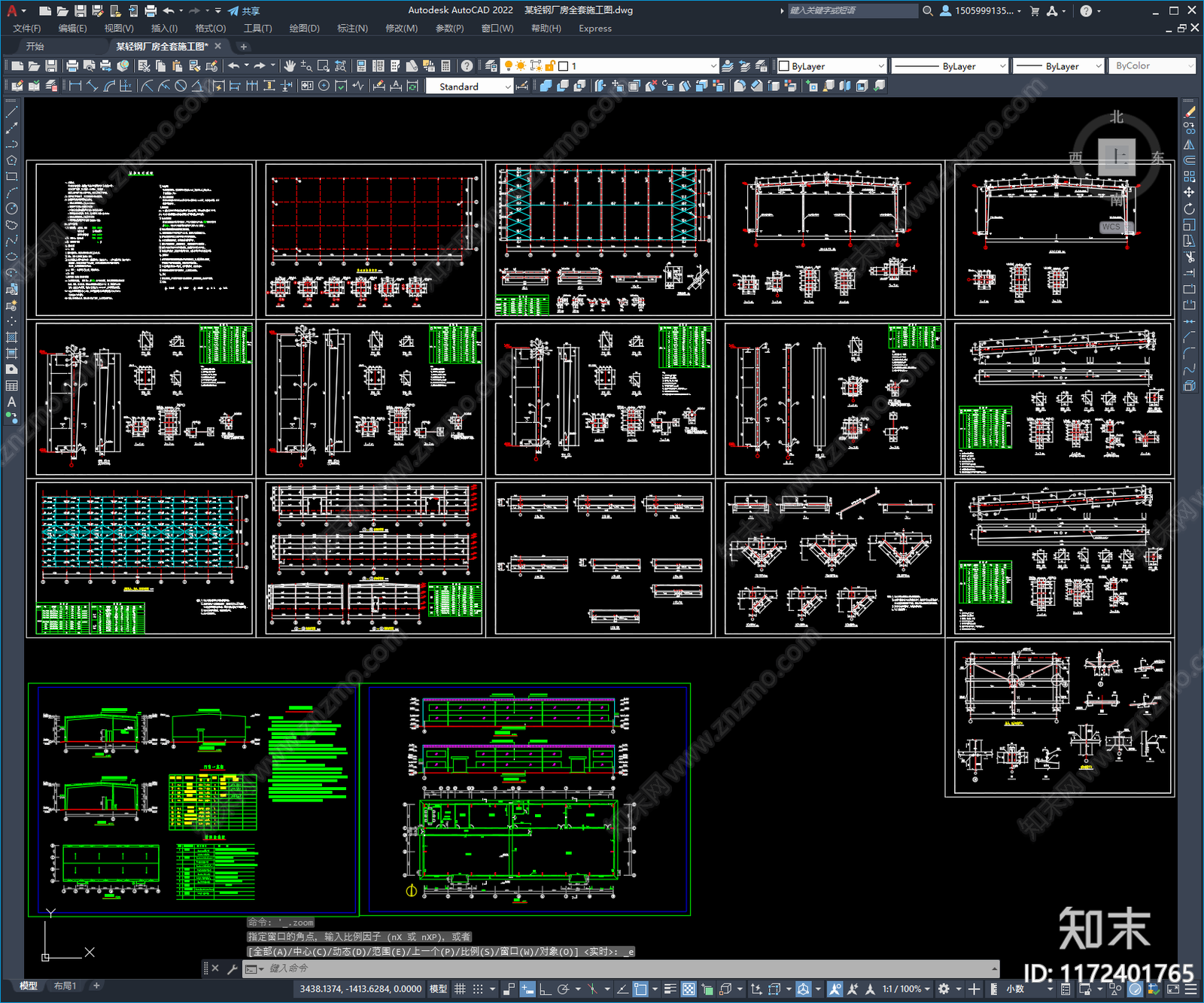Image resolution: width=1204 pixels, height=1003 pixels.
Task: Click the Pan hand tool icon
Action: (x=290, y=66)
